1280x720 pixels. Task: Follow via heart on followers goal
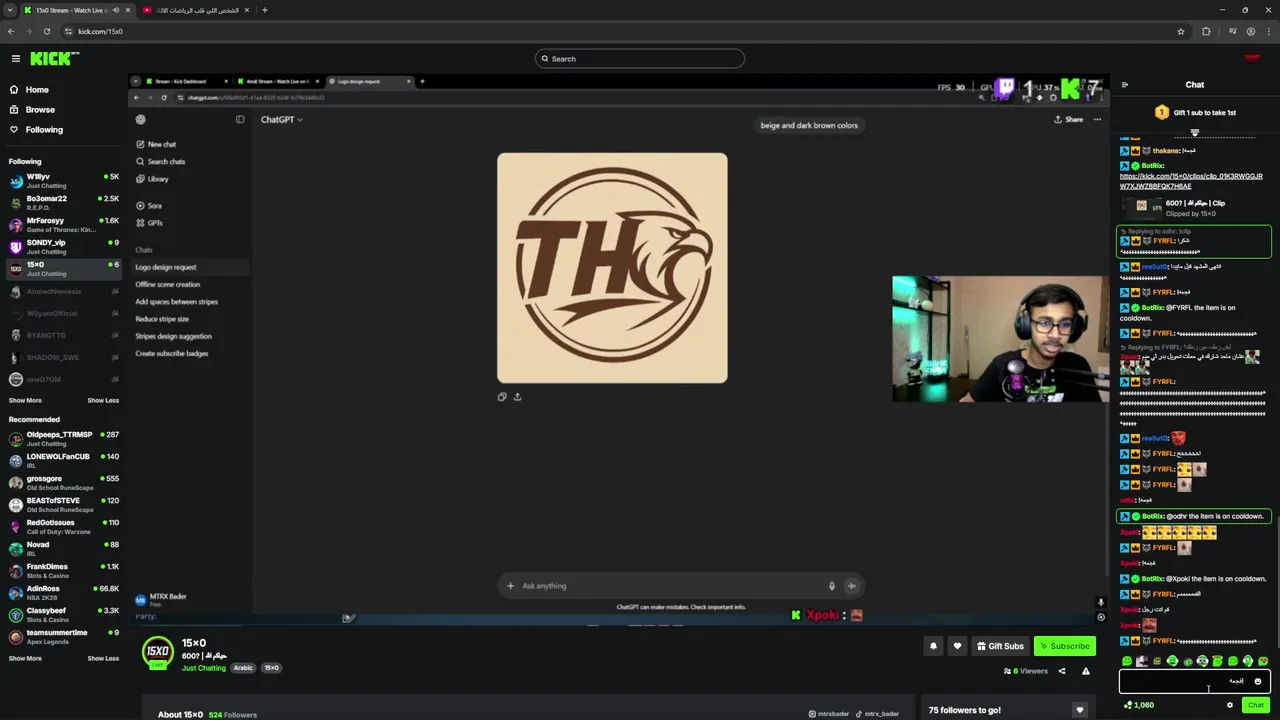1079,710
